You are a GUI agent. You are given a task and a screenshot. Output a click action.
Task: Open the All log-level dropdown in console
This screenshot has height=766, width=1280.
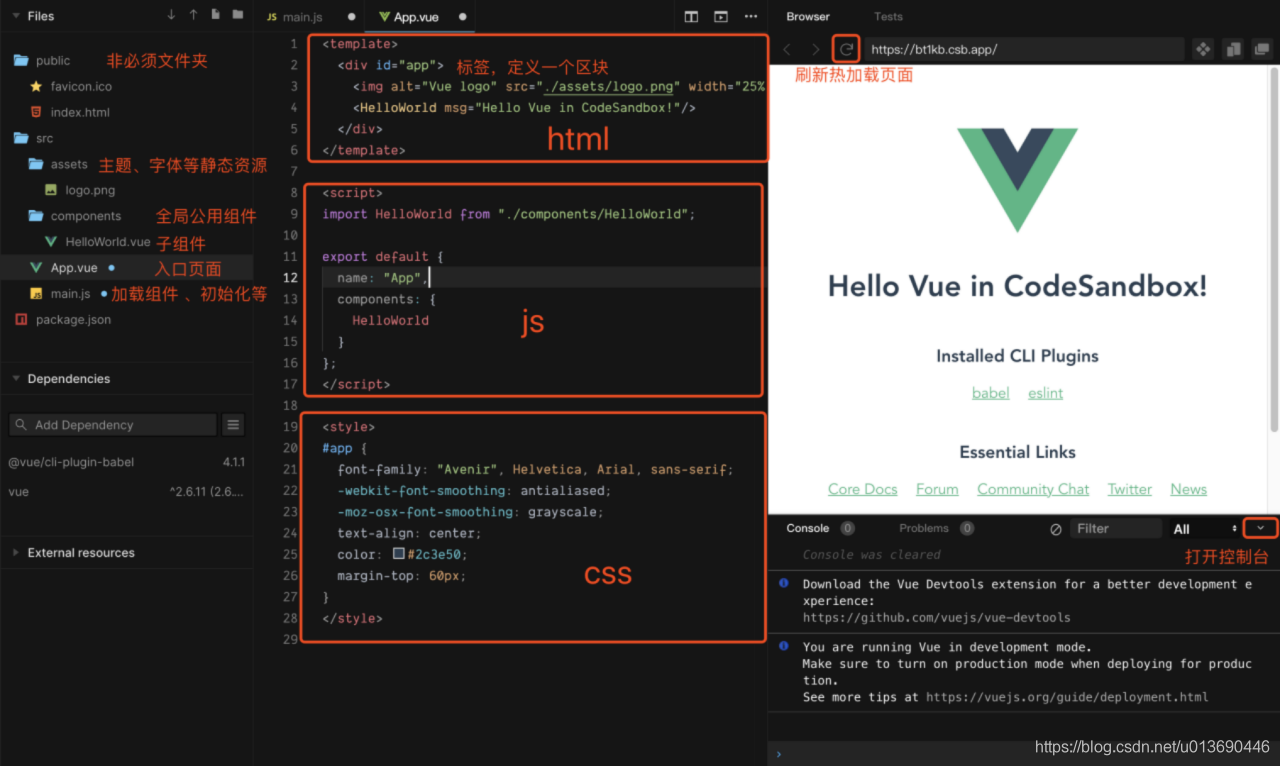click(x=1203, y=528)
